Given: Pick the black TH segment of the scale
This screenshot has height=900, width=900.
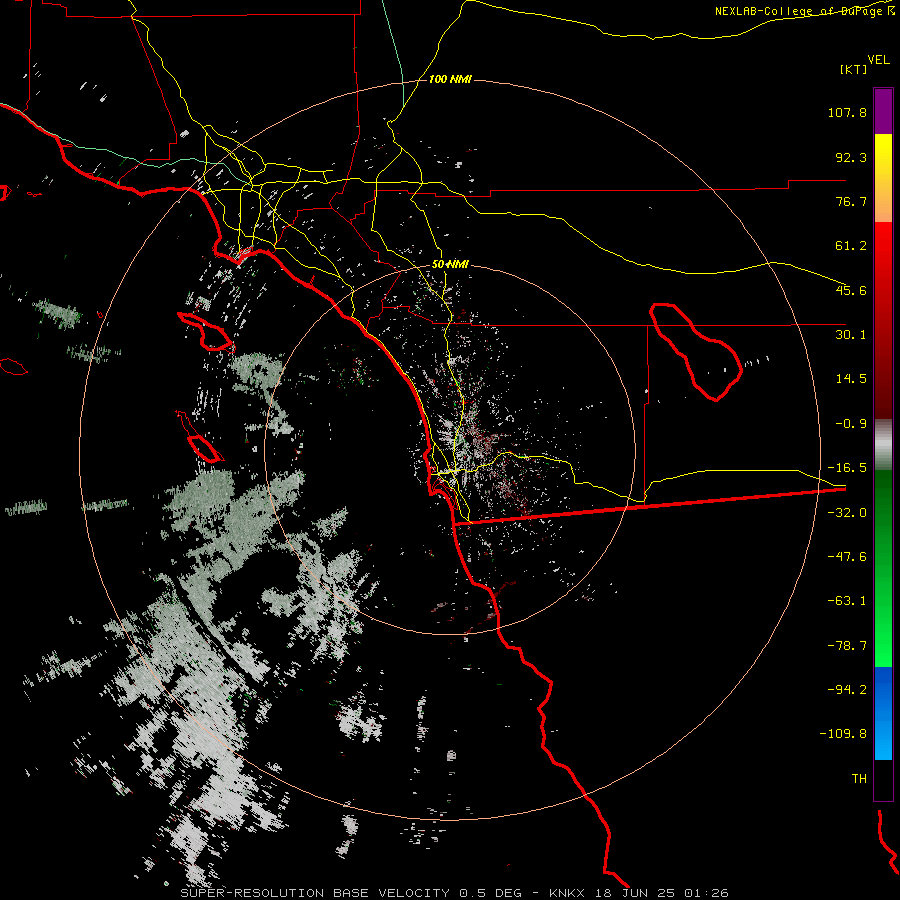Looking at the screenshot, I should tap(883, 779).
